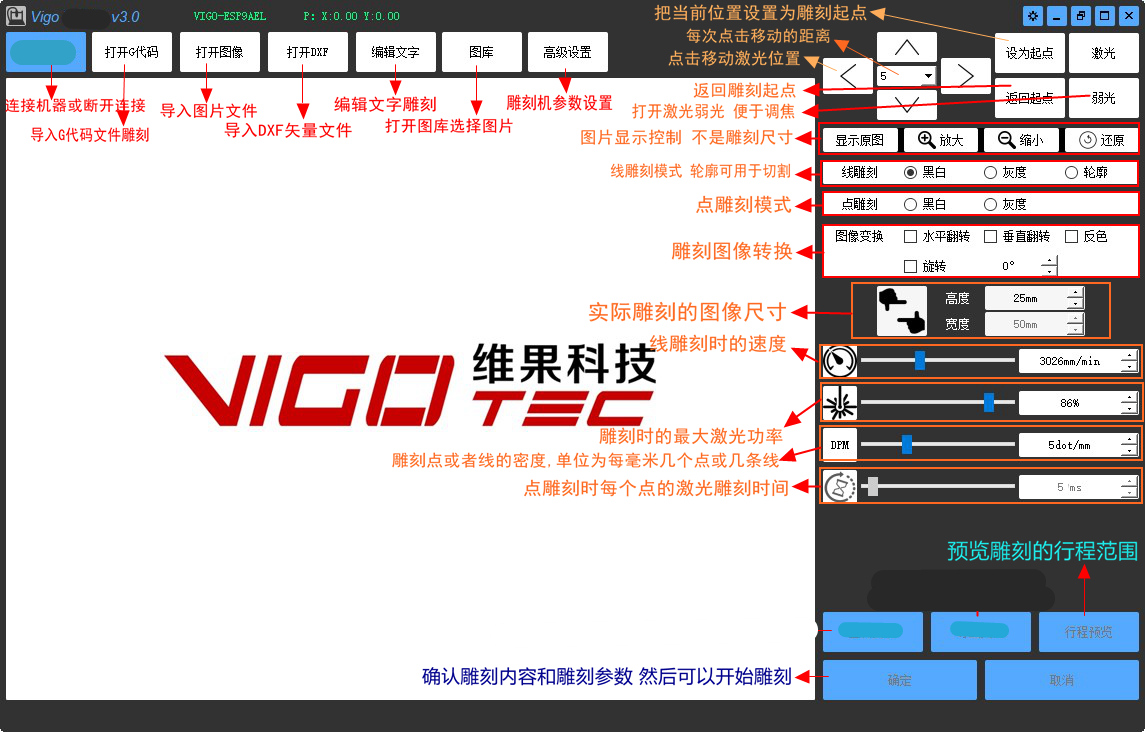The height and width of the screenshot is (732, 1145).
Task: Increase ms dot time with the stepper up arrow
Action: tap(1129, 481)
